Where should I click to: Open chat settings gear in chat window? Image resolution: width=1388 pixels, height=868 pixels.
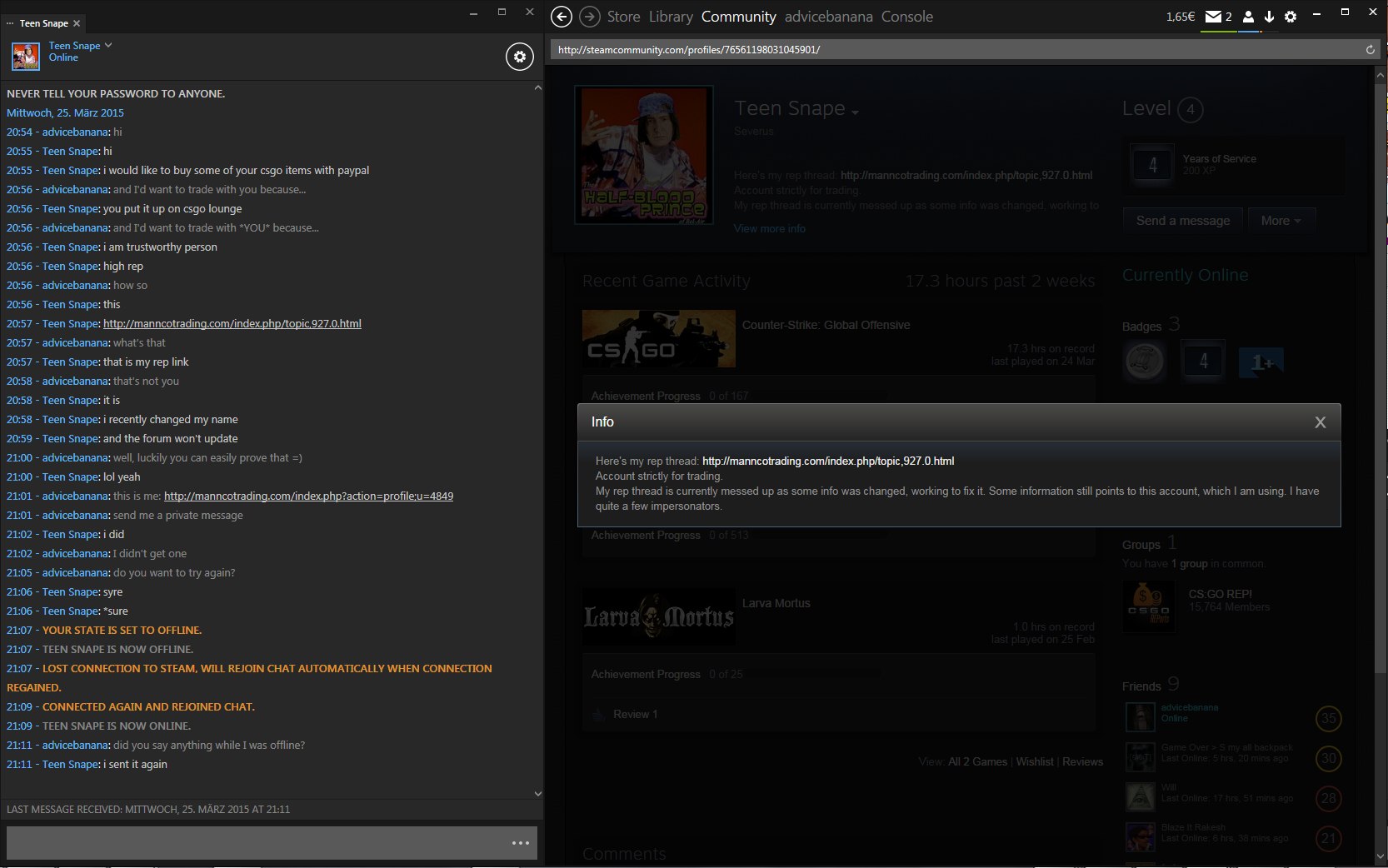pyautogui.click(x=519, y=57)
